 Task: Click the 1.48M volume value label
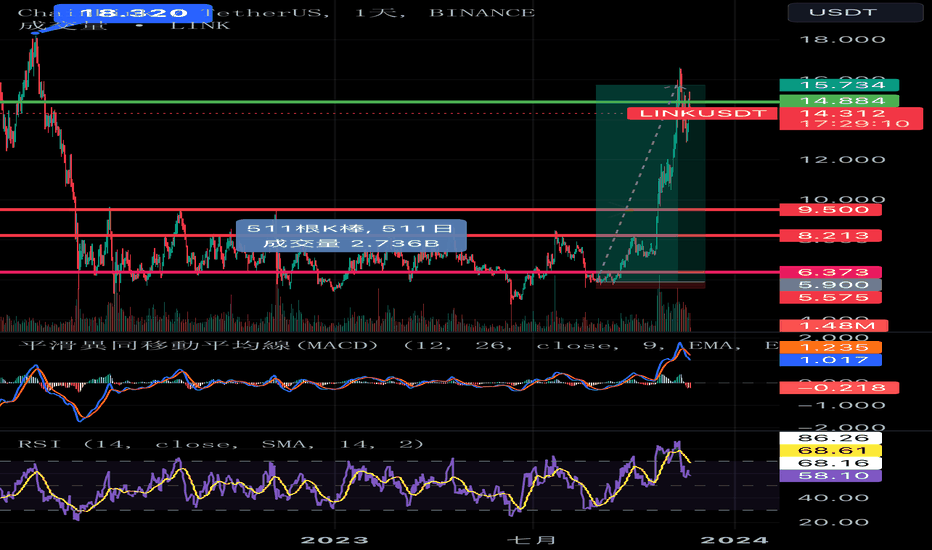[834, 325]
